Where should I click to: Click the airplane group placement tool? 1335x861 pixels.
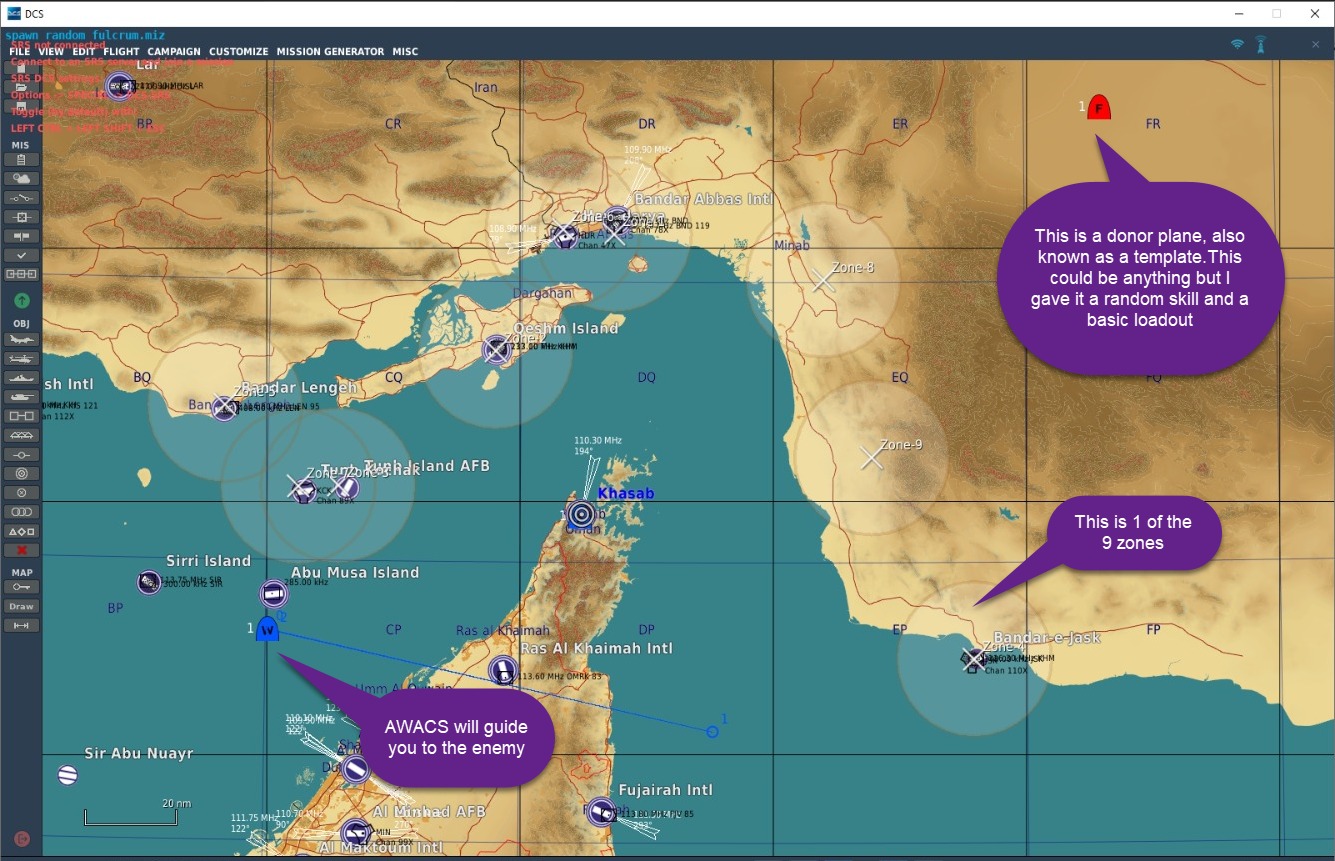click(21, 340)
